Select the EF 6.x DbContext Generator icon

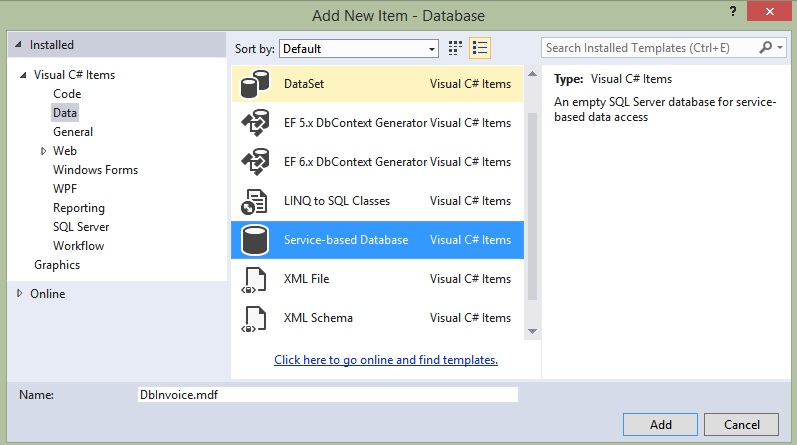[253, 162]
